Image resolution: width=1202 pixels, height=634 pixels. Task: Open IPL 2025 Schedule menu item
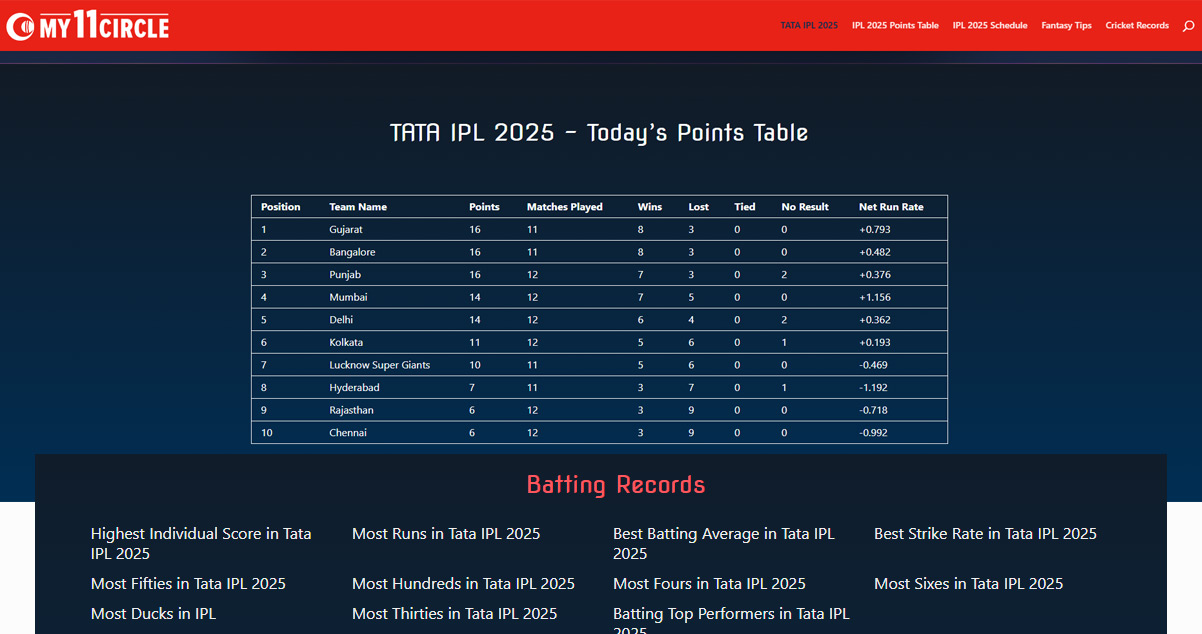[x=990, y=26]
